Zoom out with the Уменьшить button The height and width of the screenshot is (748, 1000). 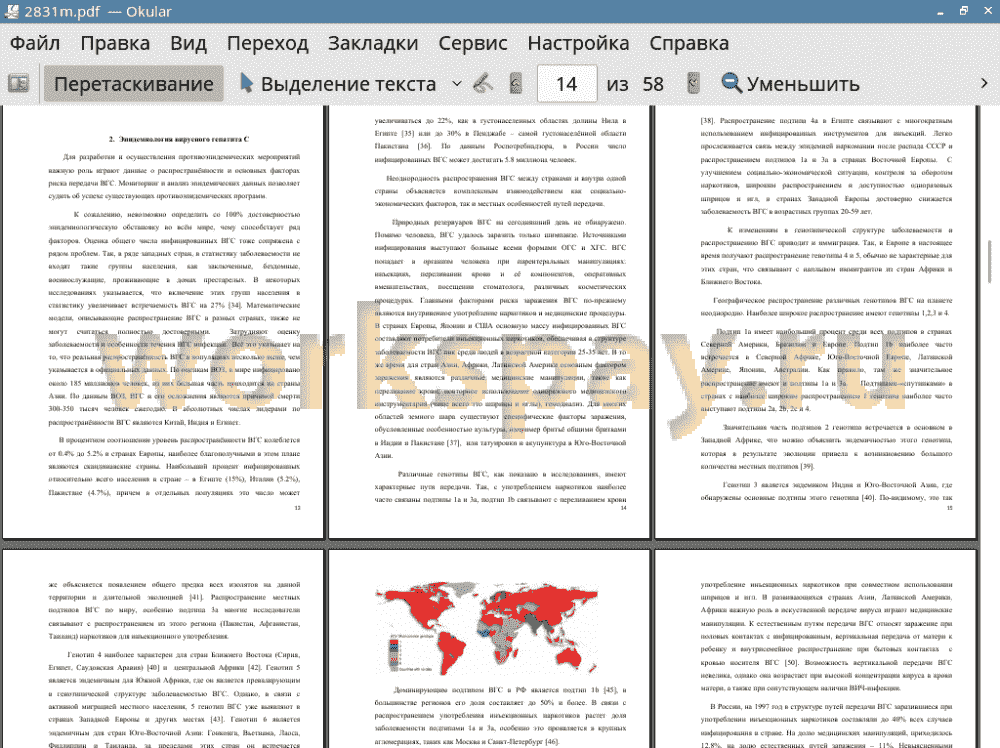point(790,84)
